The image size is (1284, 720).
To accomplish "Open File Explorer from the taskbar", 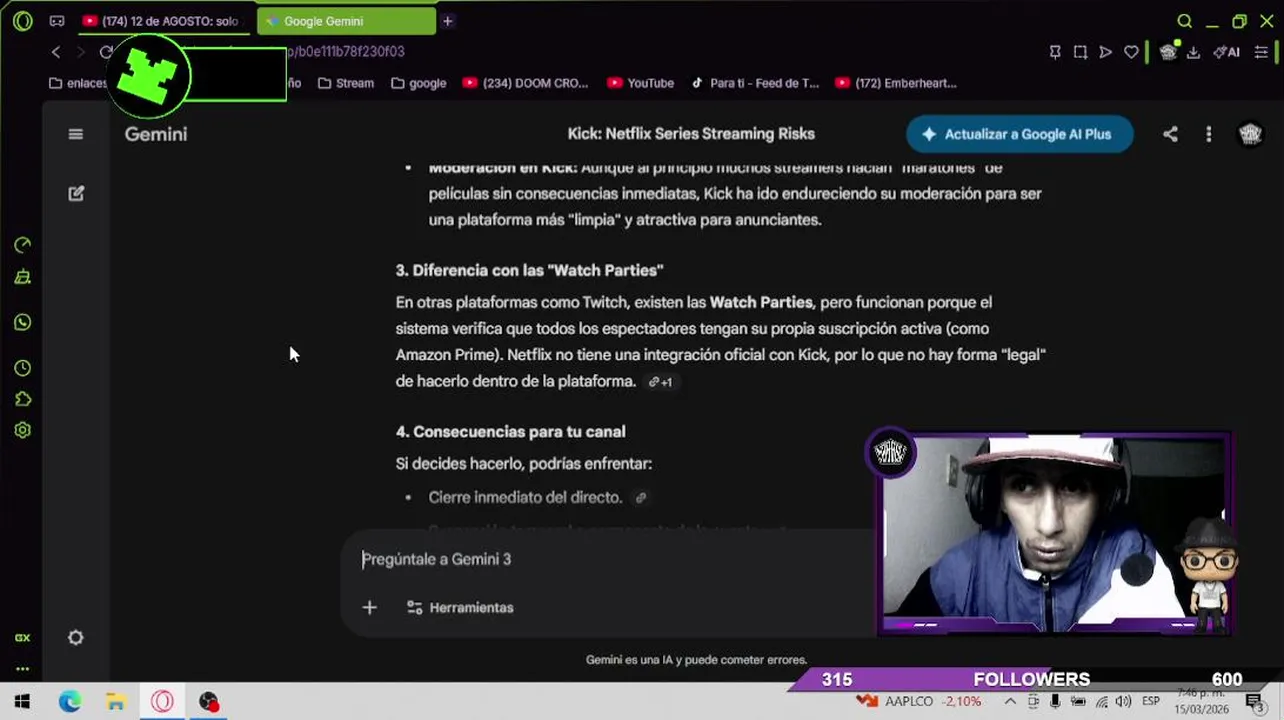I will click(116, 702).
